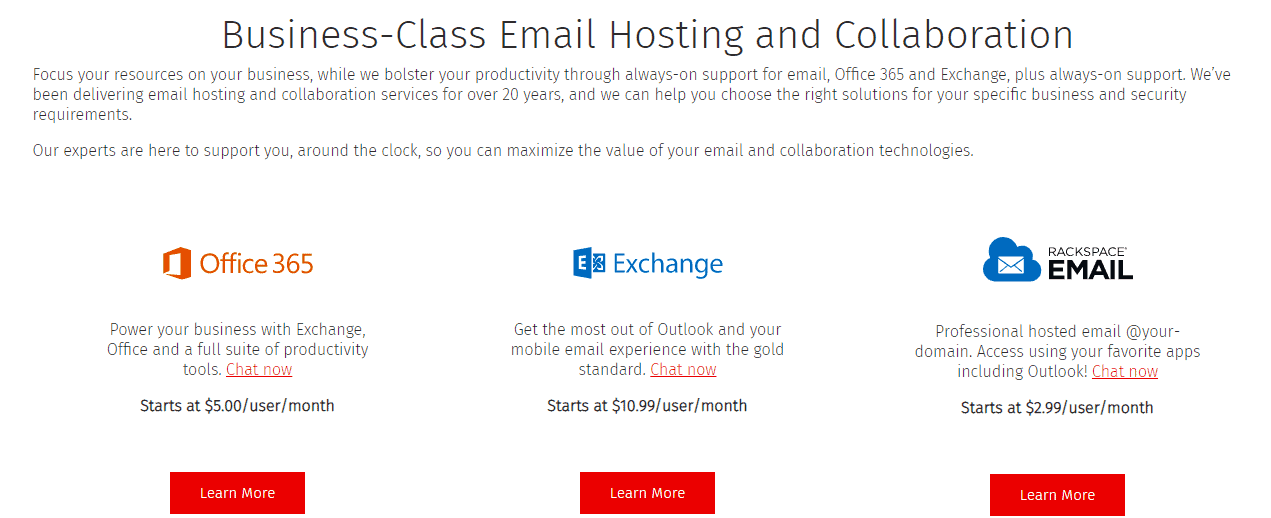Start chat from Rackspace Email description
This screenshot has width=1271, height=518.
1124,372
